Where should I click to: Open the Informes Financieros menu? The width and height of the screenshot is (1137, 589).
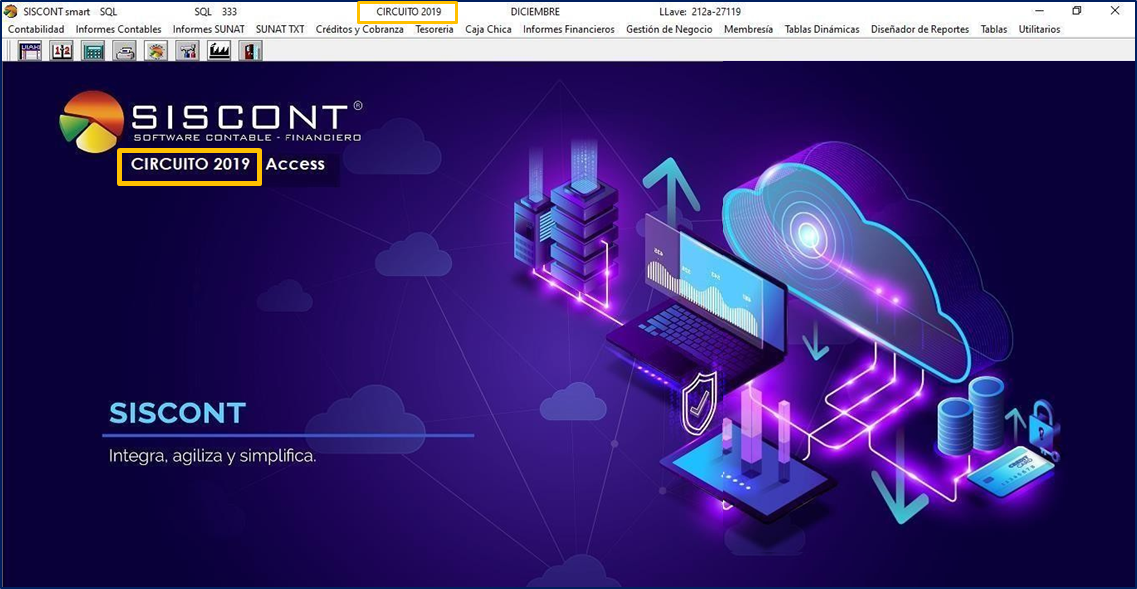click(568, 29)
